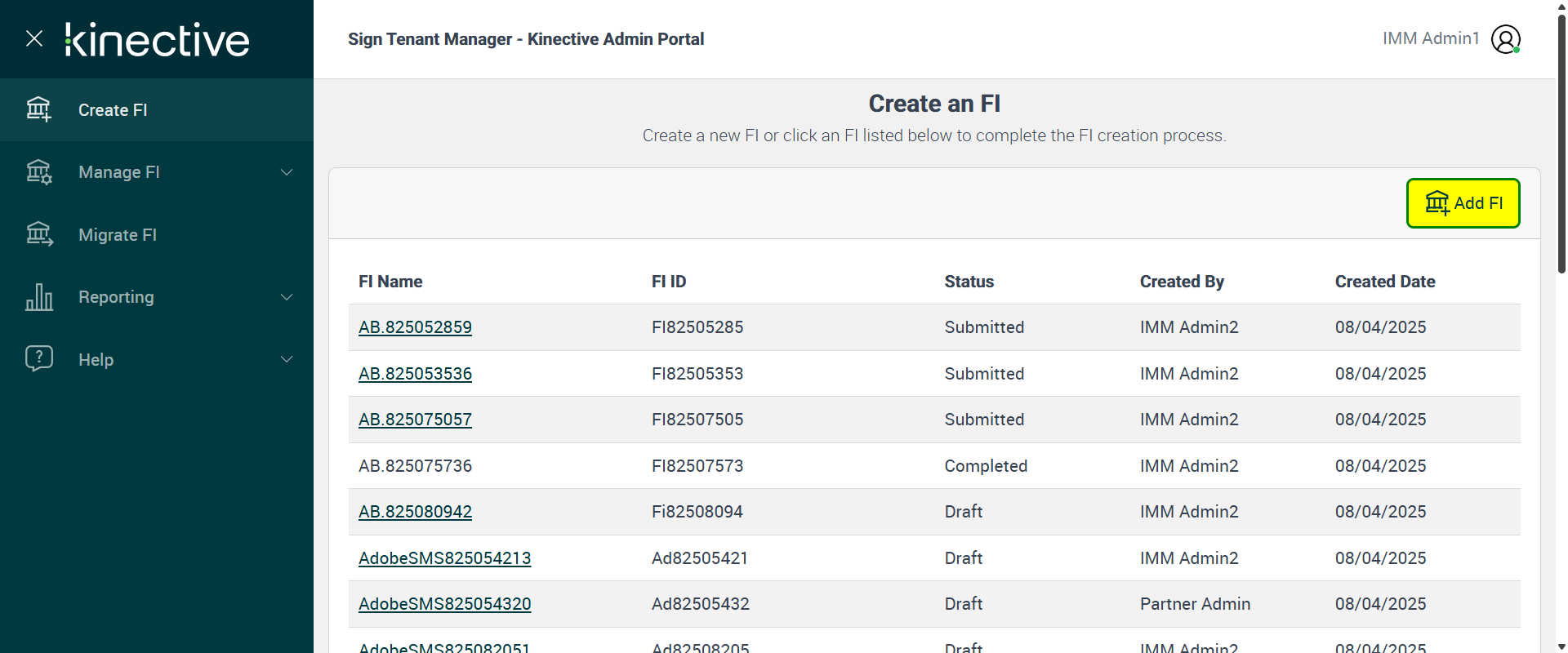The image size is (1568, 653).
Task: Click the Migrate FI arrow-bank icon
Action: click(x=38, y=234)
